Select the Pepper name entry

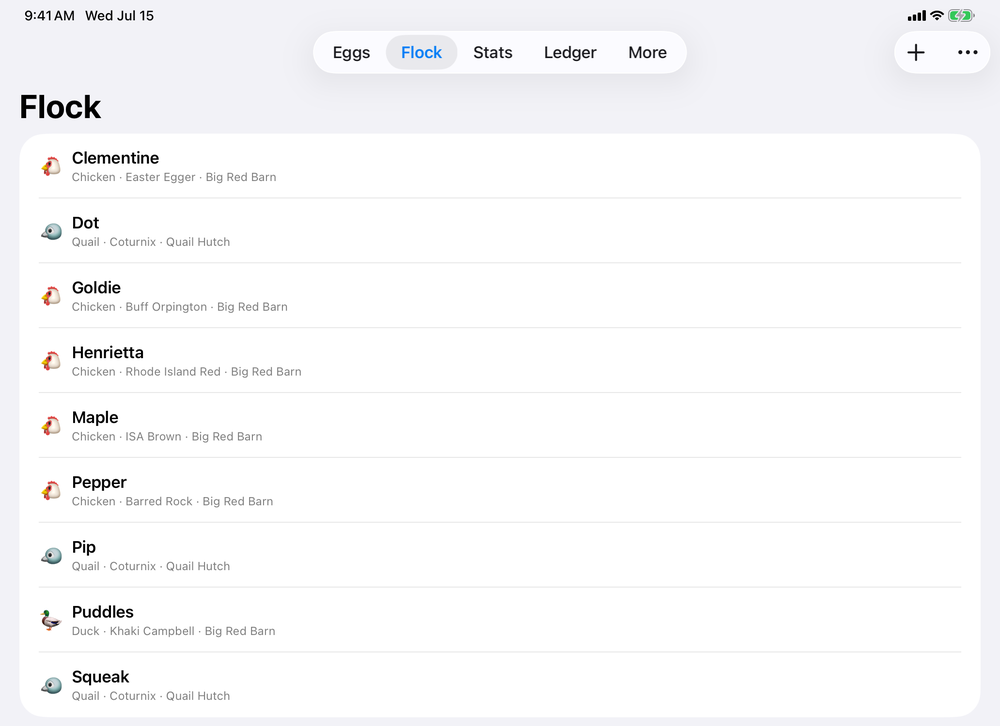coord(99,482)
